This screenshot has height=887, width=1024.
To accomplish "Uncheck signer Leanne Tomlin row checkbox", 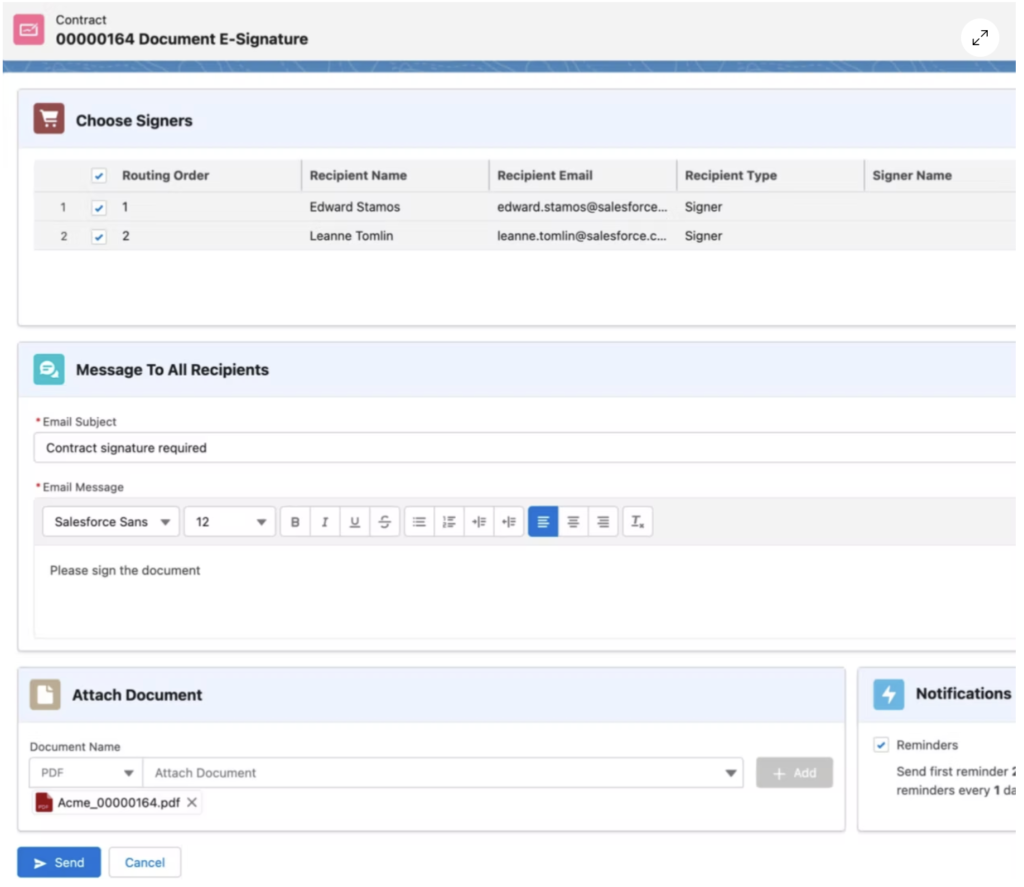I will point(98,237).
